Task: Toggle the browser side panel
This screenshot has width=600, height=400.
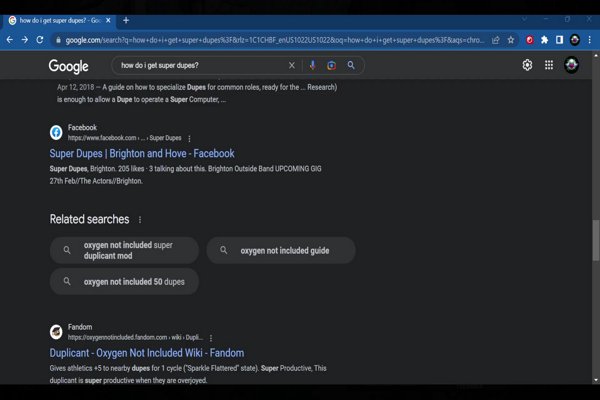Action: pyautogui.click(x=559, y=40)
